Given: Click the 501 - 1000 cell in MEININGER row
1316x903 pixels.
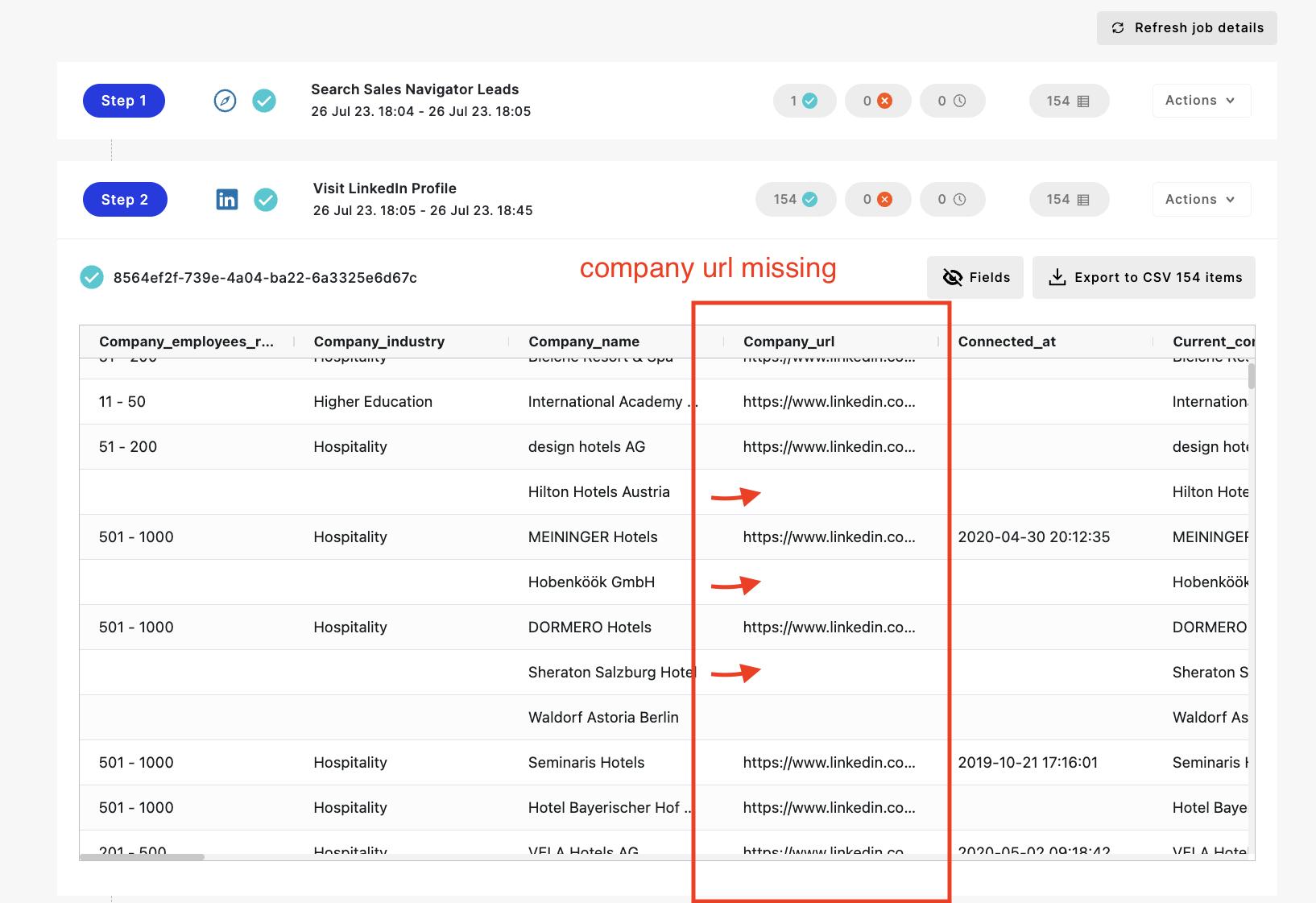Looking at the screenshot, I should pyautogui.click(x=136, y=537).
